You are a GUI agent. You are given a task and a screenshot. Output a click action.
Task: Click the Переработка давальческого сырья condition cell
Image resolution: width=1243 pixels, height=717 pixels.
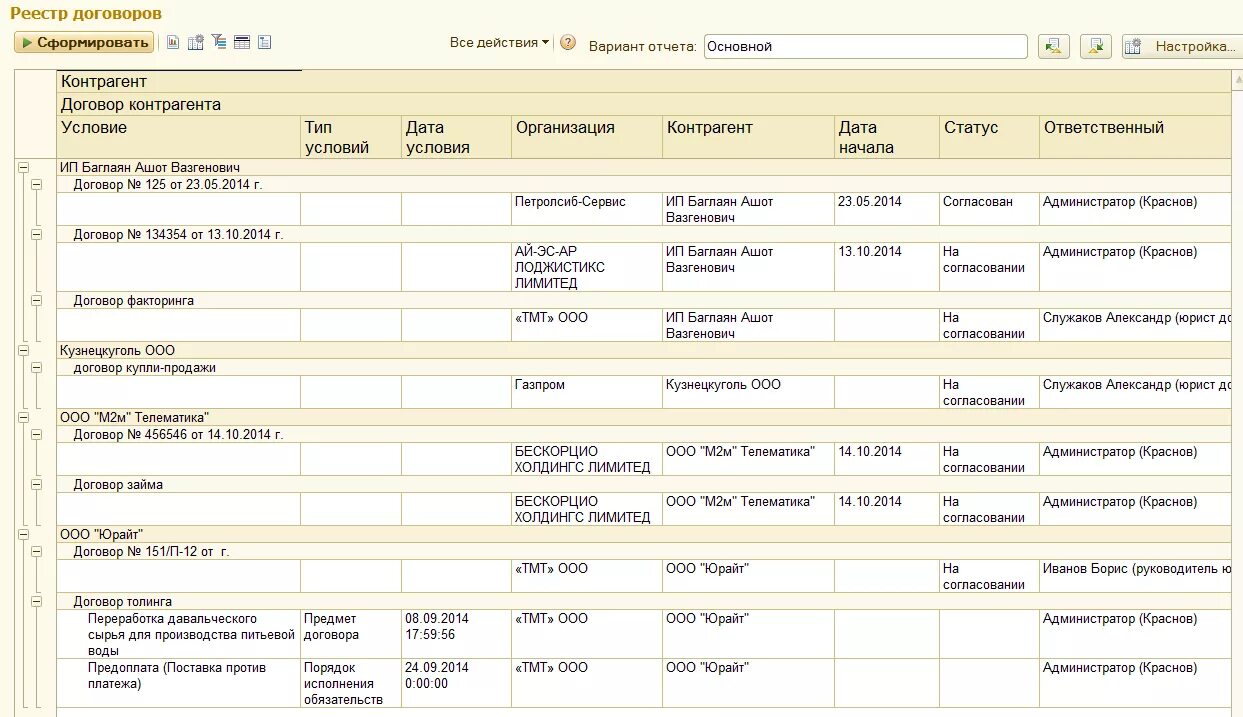coord(178,634)
